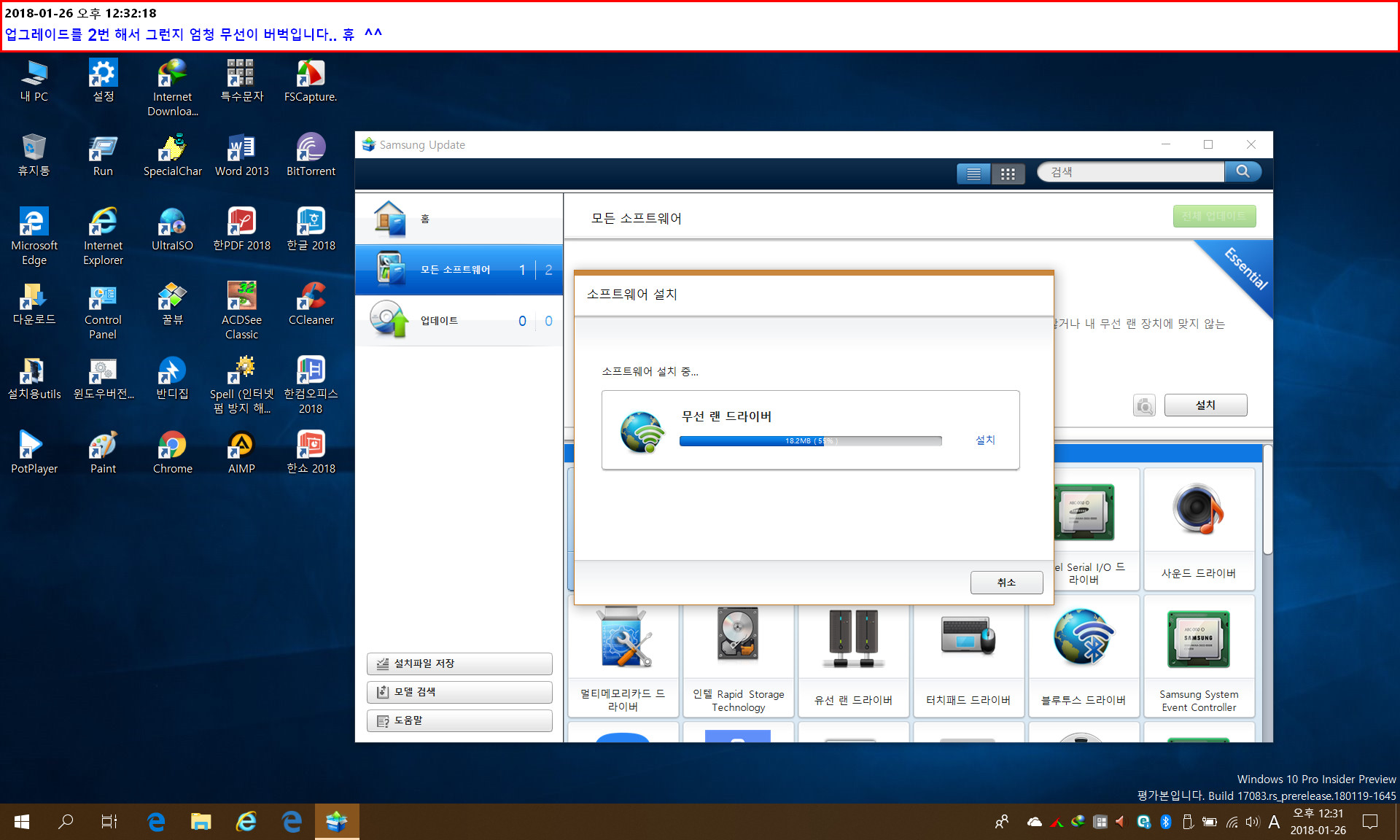Open ACDSee Classic desktop icon
The image size is (1400, 840).
[x=241, y=311]
